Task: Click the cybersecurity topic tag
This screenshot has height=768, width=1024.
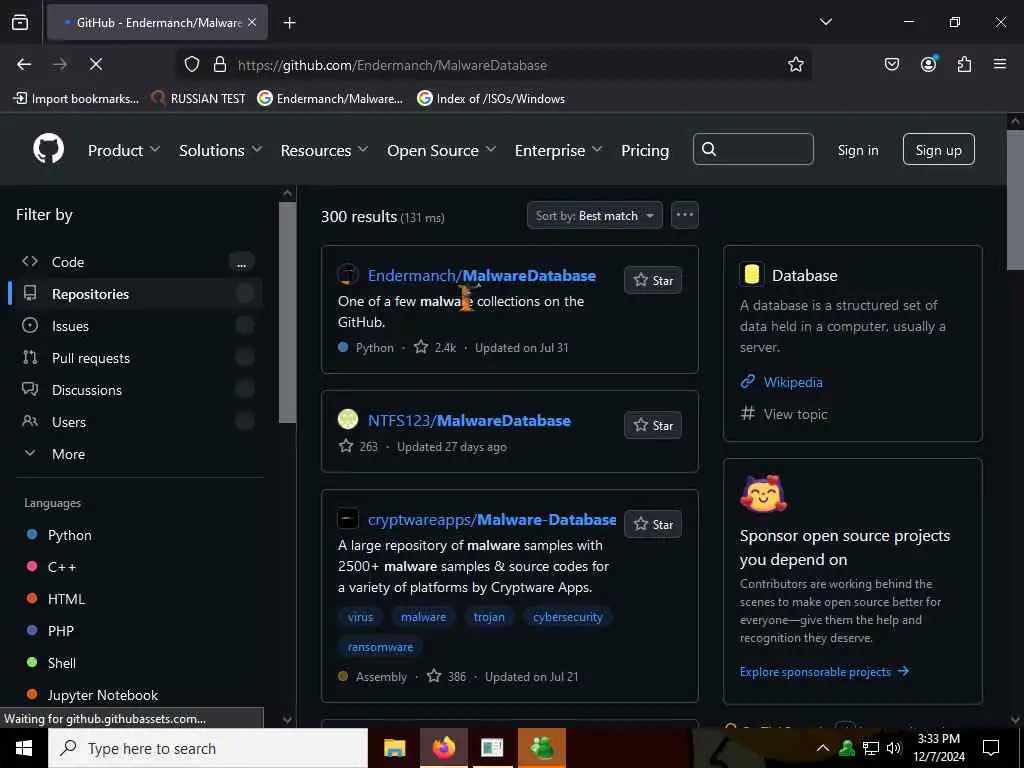Action: tap(568, 617)
